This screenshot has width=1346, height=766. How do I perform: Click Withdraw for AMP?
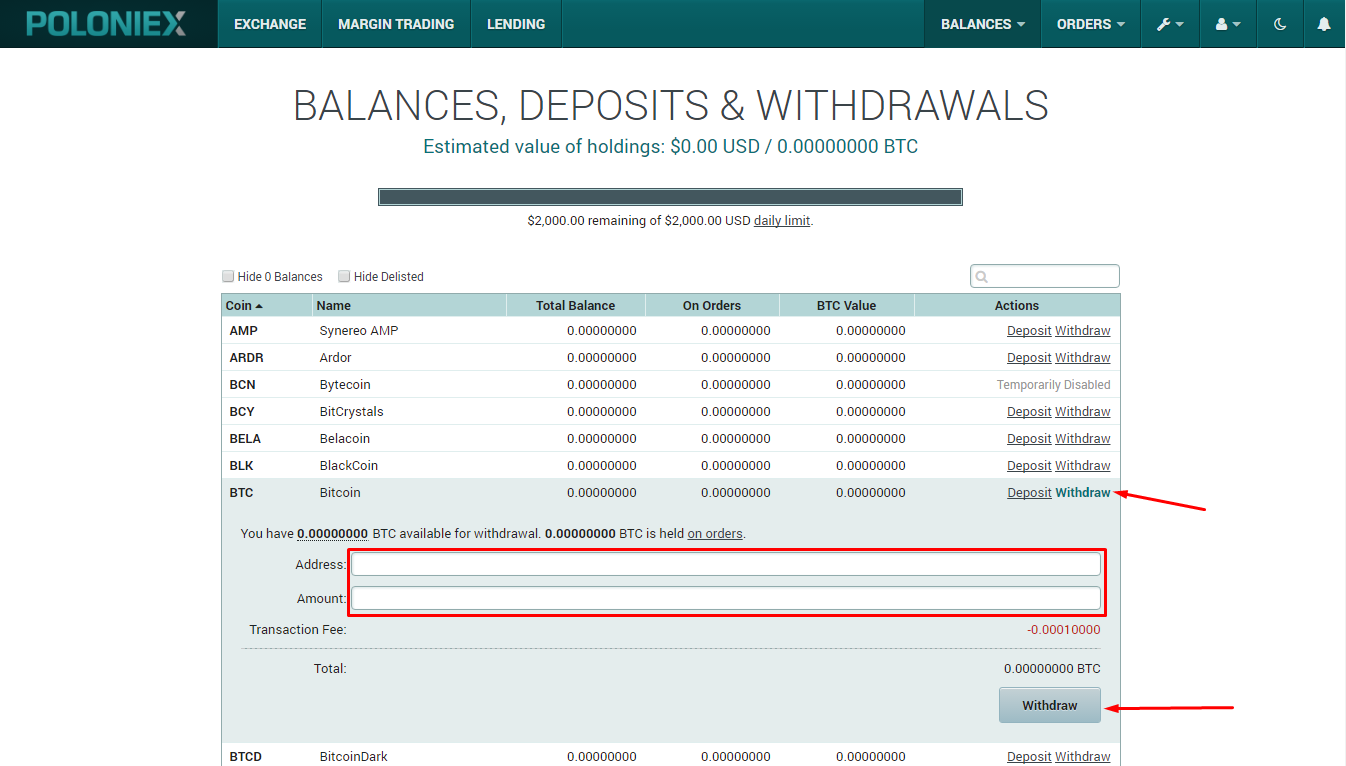point(1083,331)
